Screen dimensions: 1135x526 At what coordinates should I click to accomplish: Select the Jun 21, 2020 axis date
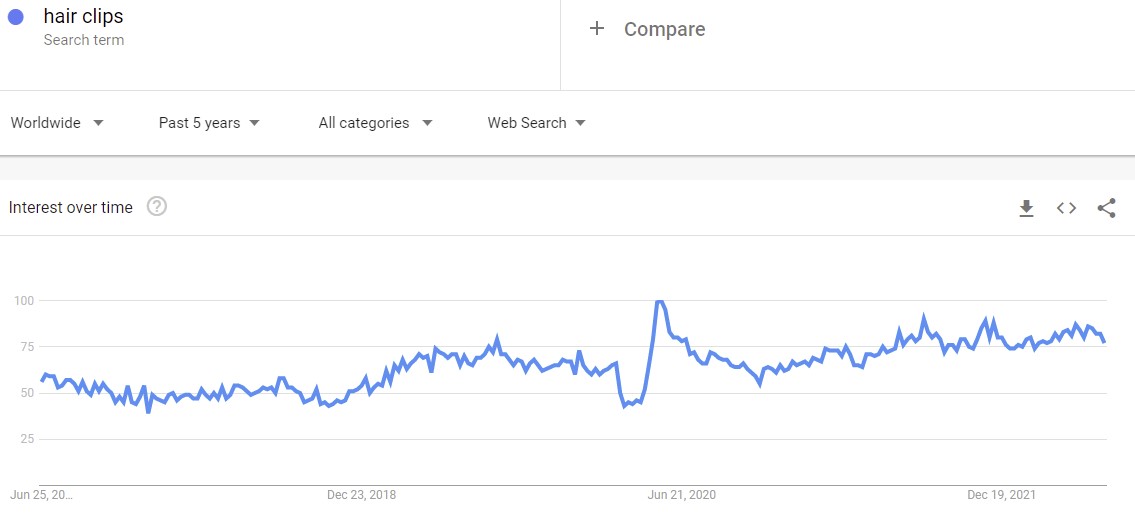pyautogui.click(x=682, y=495)
